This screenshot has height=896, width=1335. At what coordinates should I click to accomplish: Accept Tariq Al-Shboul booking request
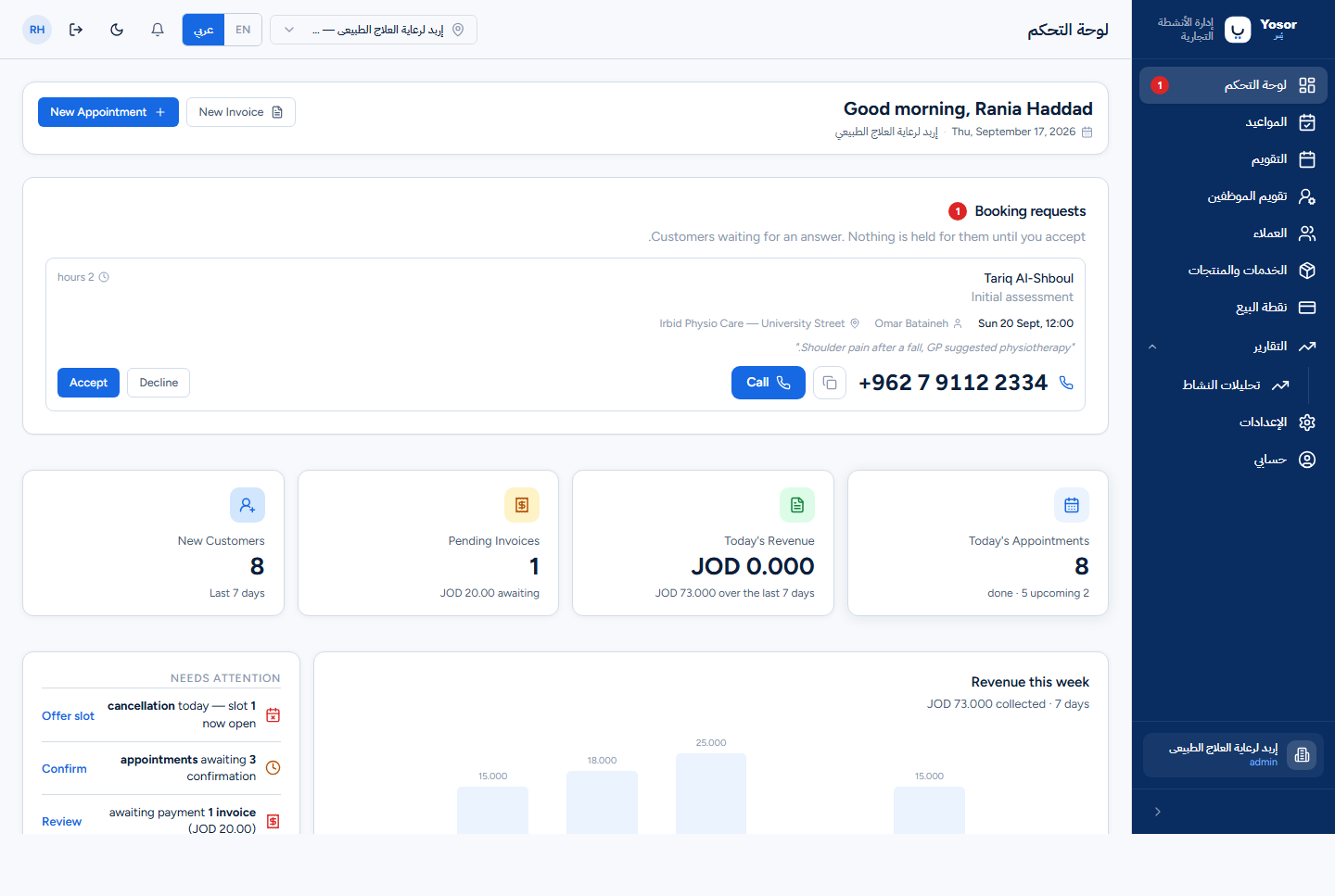(x=88, y=383)
